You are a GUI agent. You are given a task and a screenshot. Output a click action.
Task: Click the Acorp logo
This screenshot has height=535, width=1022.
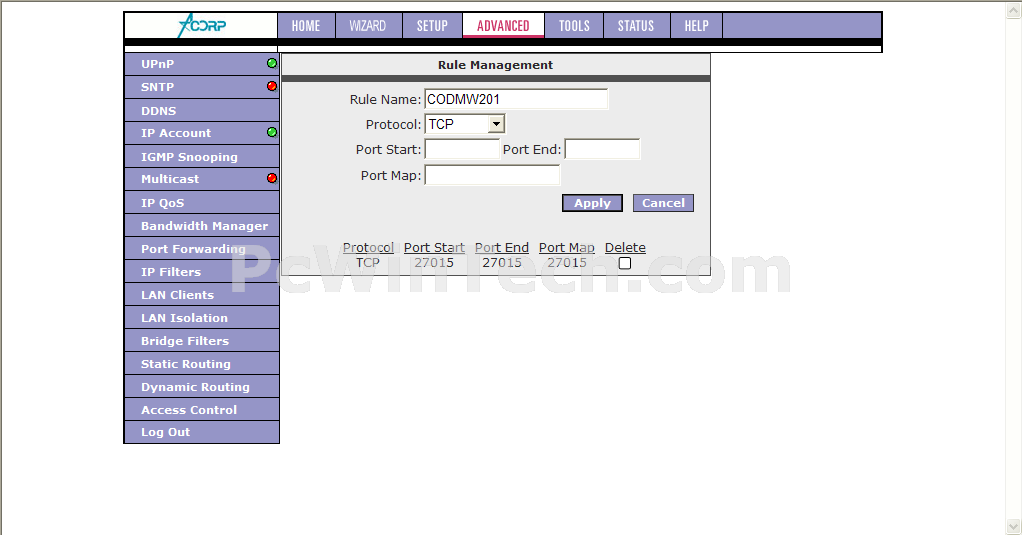click(x=202, y=25)
